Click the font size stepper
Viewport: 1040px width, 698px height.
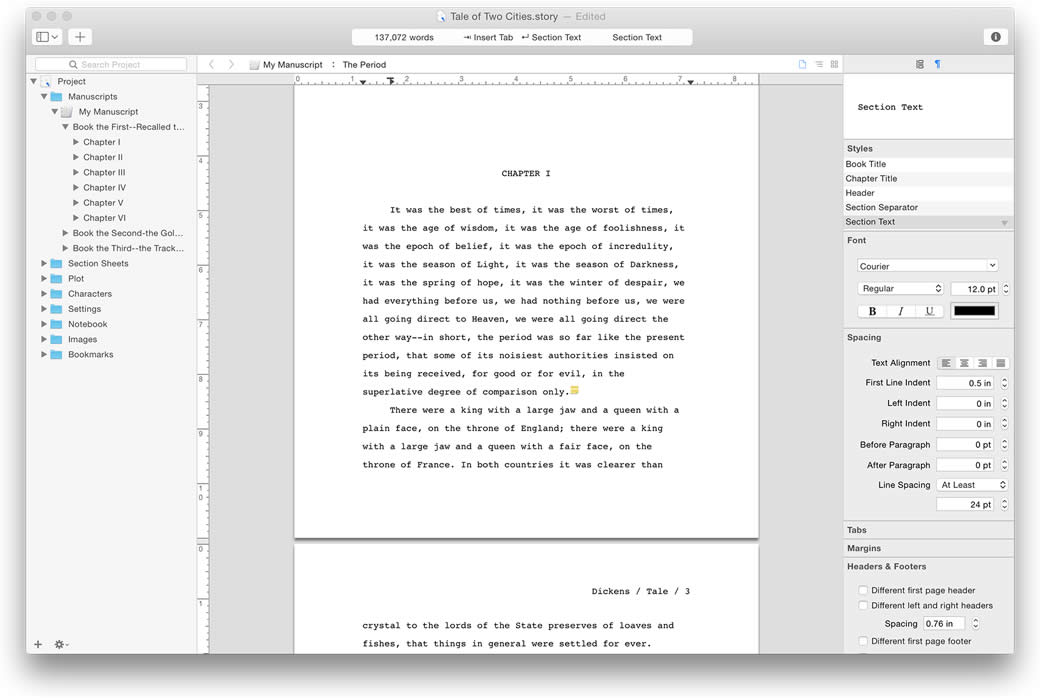[x=1006, y=289]
